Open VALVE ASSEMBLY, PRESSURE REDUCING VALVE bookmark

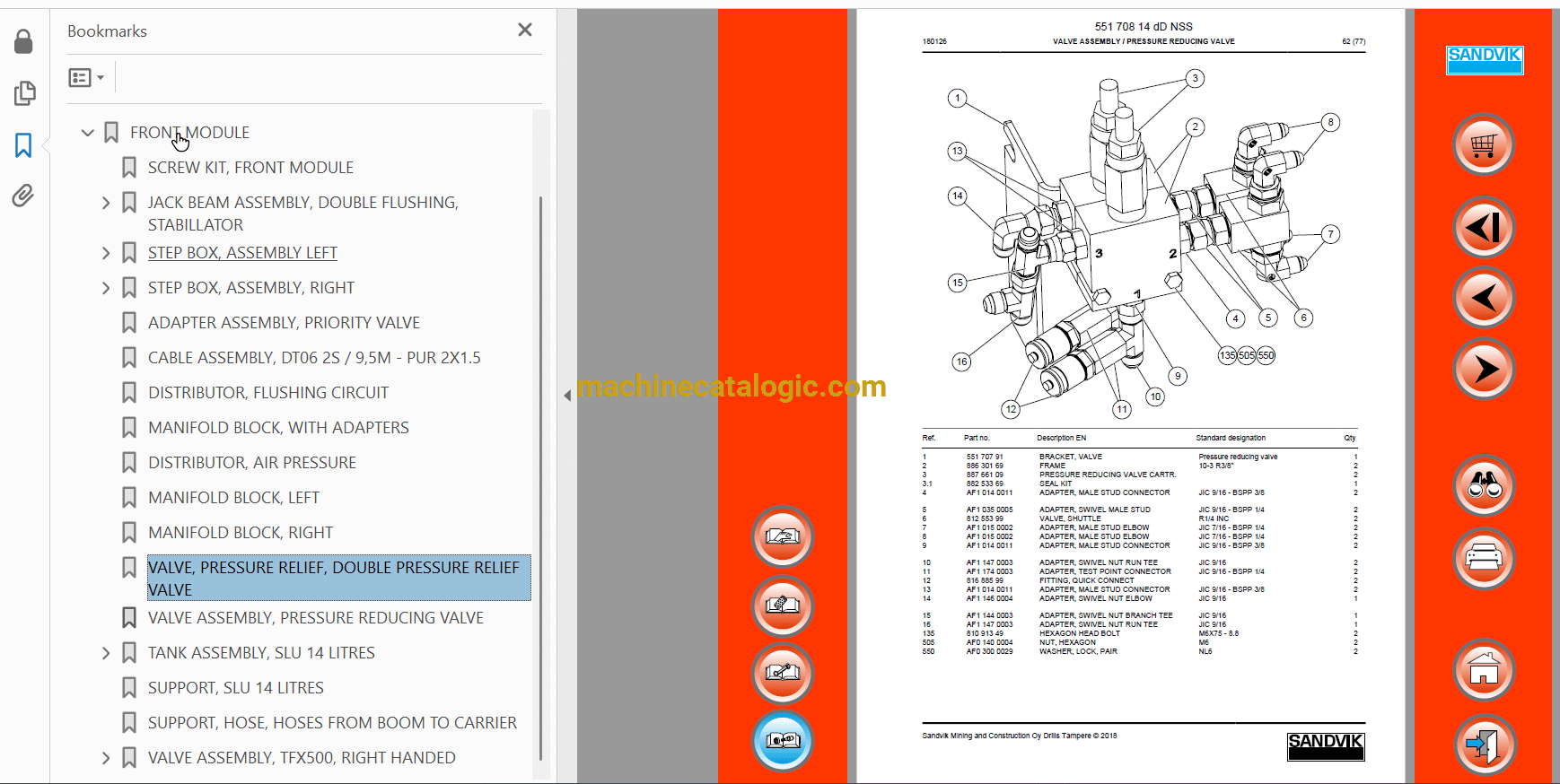pyautogui.click(x=316, y=618)
